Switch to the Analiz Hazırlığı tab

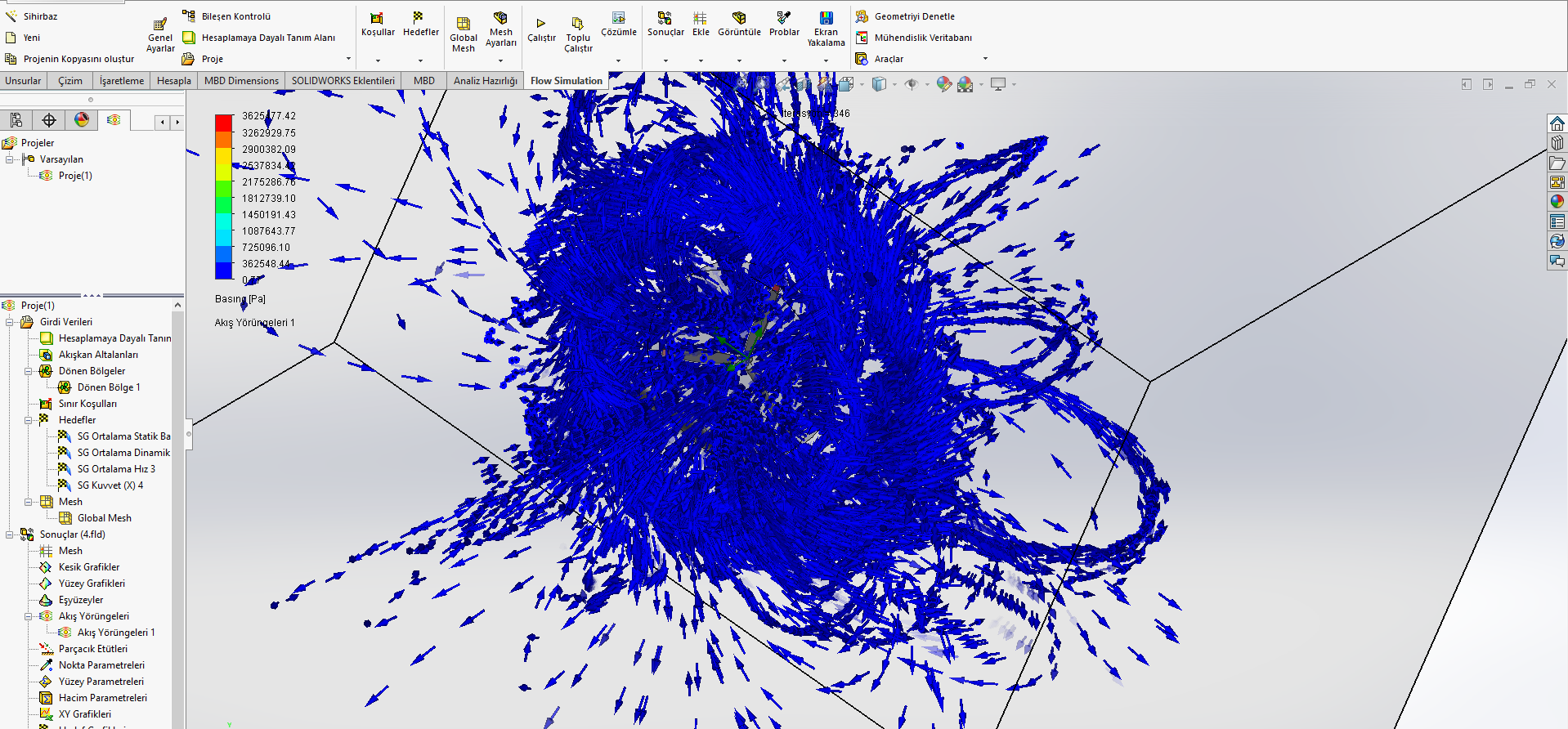coord(485,81)
